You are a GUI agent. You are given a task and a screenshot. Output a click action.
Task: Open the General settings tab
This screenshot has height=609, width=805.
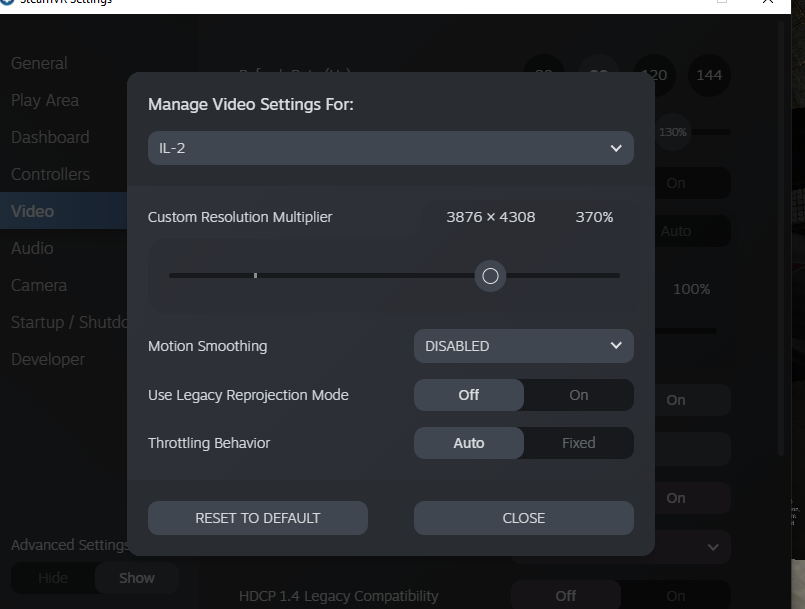39,63
